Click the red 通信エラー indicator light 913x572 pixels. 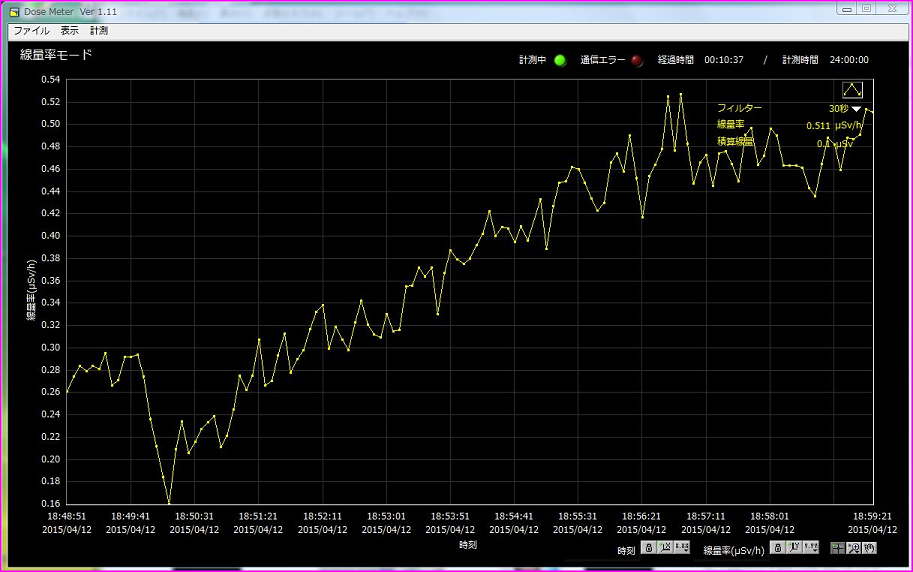637,60
